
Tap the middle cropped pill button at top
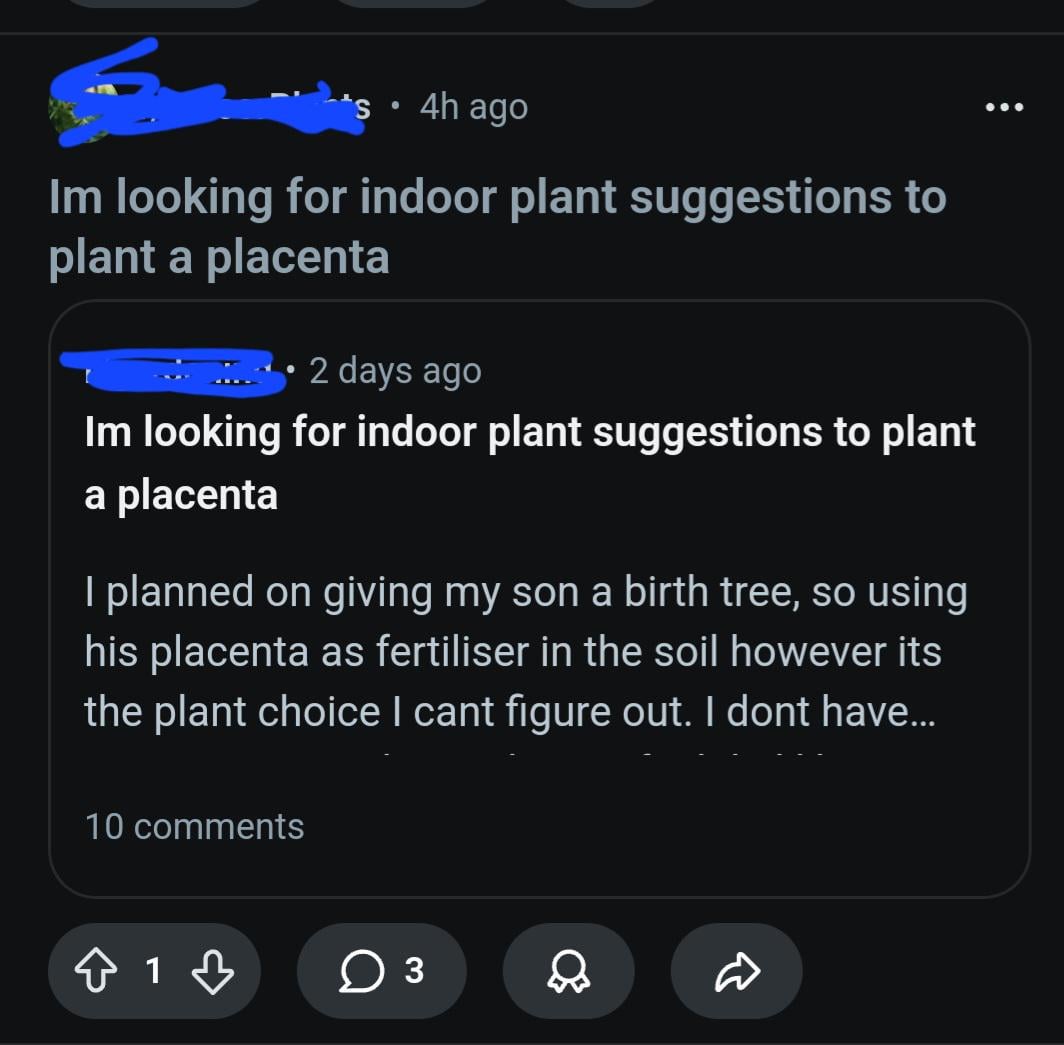pyautogui.click(x=412, y=3)
